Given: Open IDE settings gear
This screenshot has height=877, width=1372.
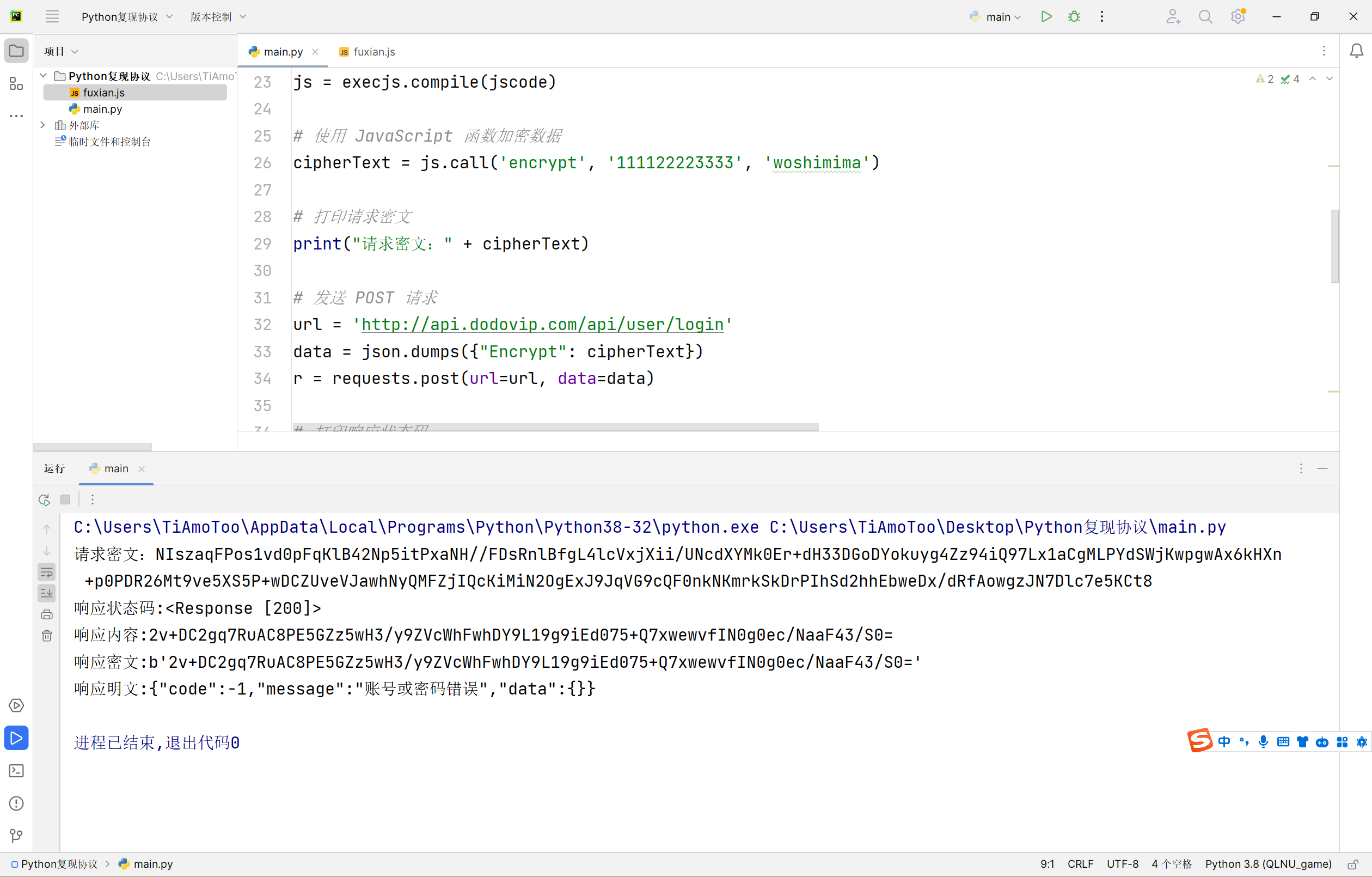Looking at the screenshot, I should [1238, 16].
